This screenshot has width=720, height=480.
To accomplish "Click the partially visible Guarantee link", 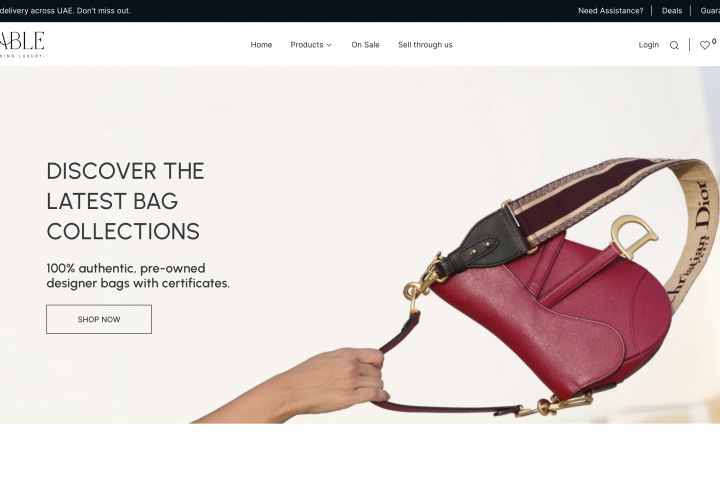I will [710, 11].
